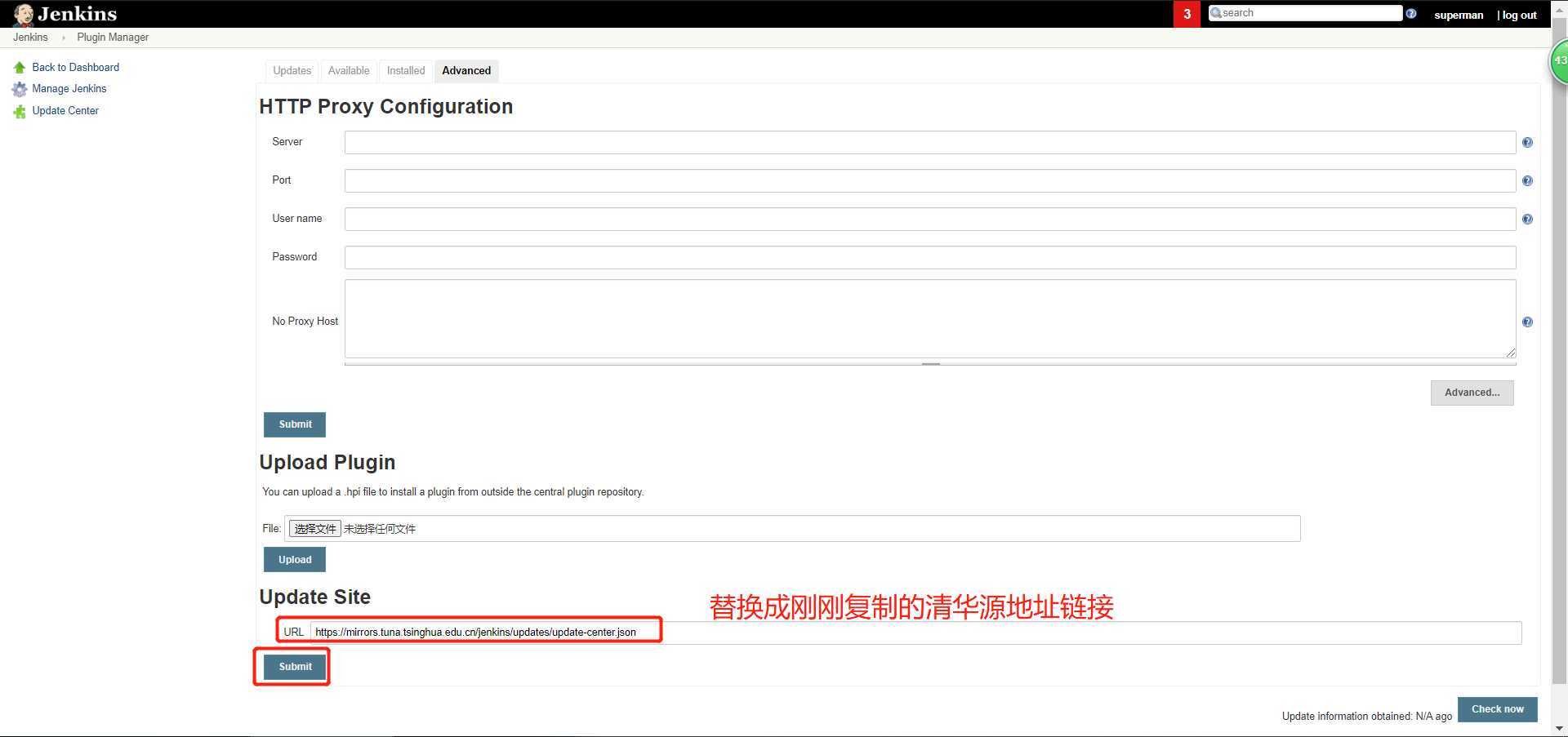Click the Update Site heading

(314, 597)
